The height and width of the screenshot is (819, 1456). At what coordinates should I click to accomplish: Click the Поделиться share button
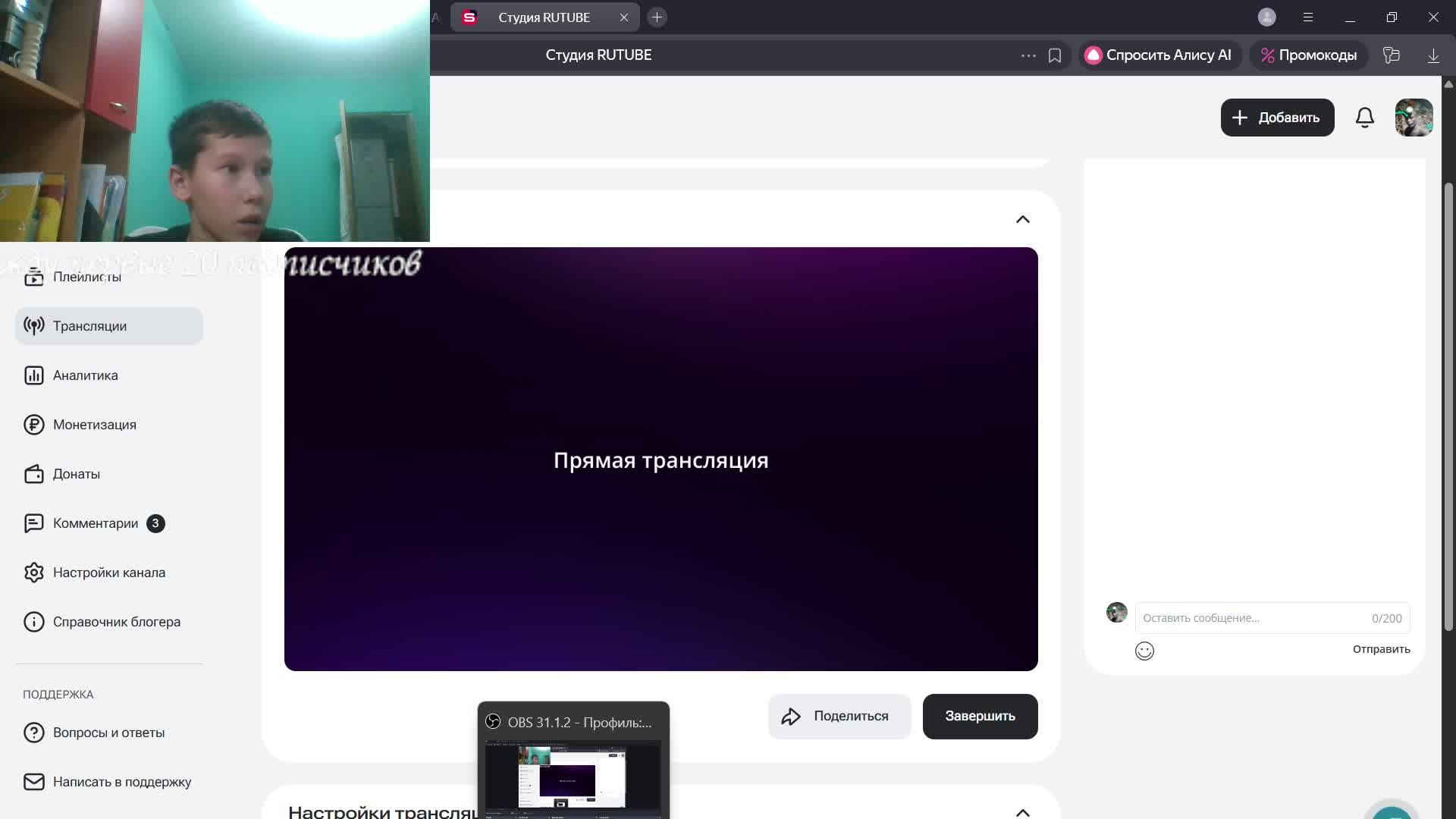pos(839,716)
